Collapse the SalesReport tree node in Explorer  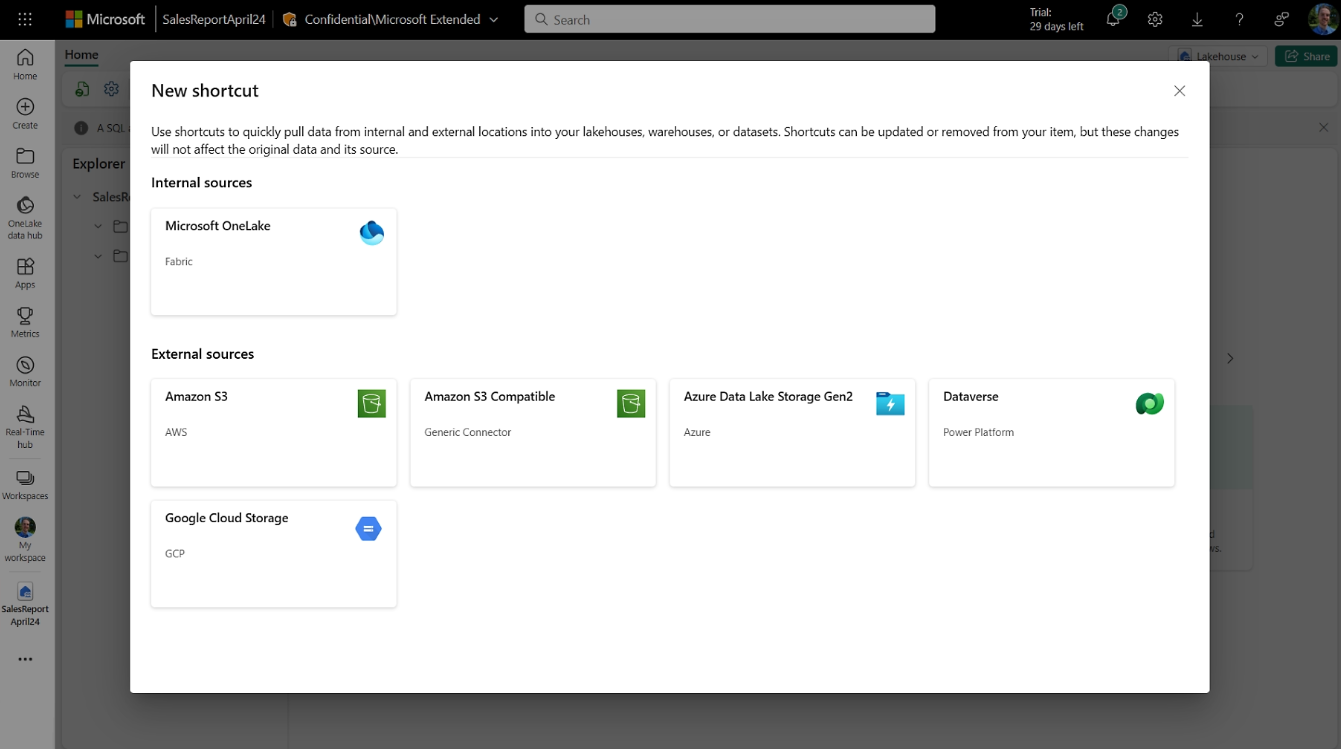click(78, 197)
